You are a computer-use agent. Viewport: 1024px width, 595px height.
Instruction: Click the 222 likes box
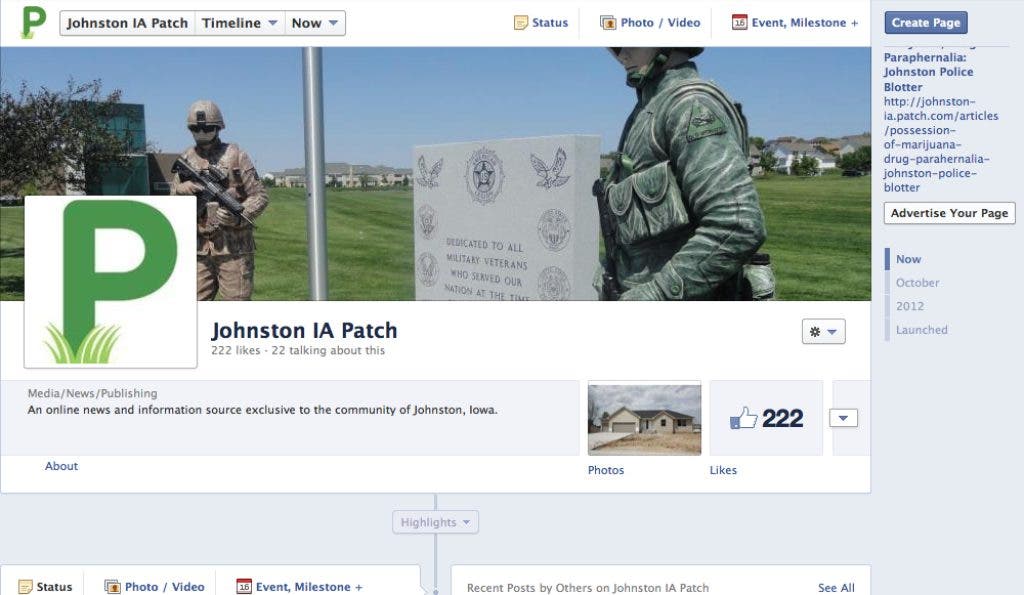pos(766,418)
